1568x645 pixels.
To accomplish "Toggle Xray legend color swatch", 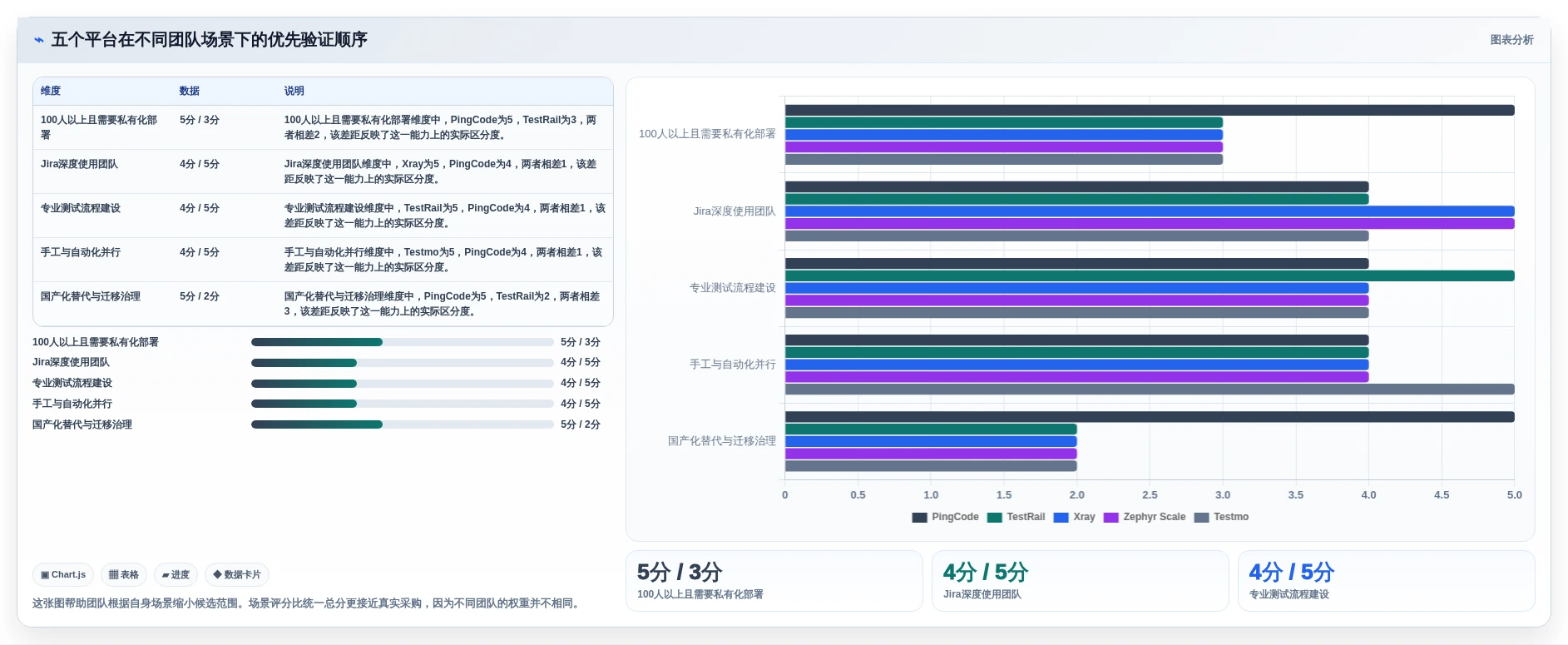I will pos(1061,517).
